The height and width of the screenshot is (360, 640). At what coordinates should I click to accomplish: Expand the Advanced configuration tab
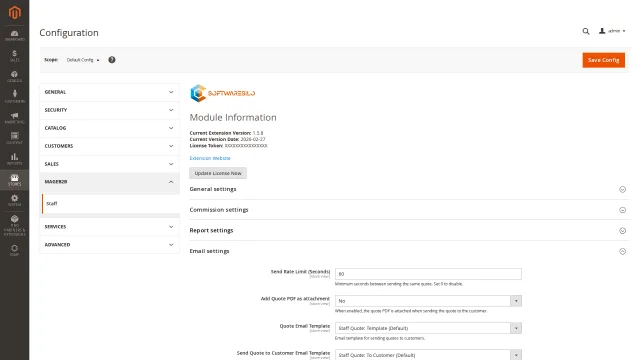(x=109, y=245)
